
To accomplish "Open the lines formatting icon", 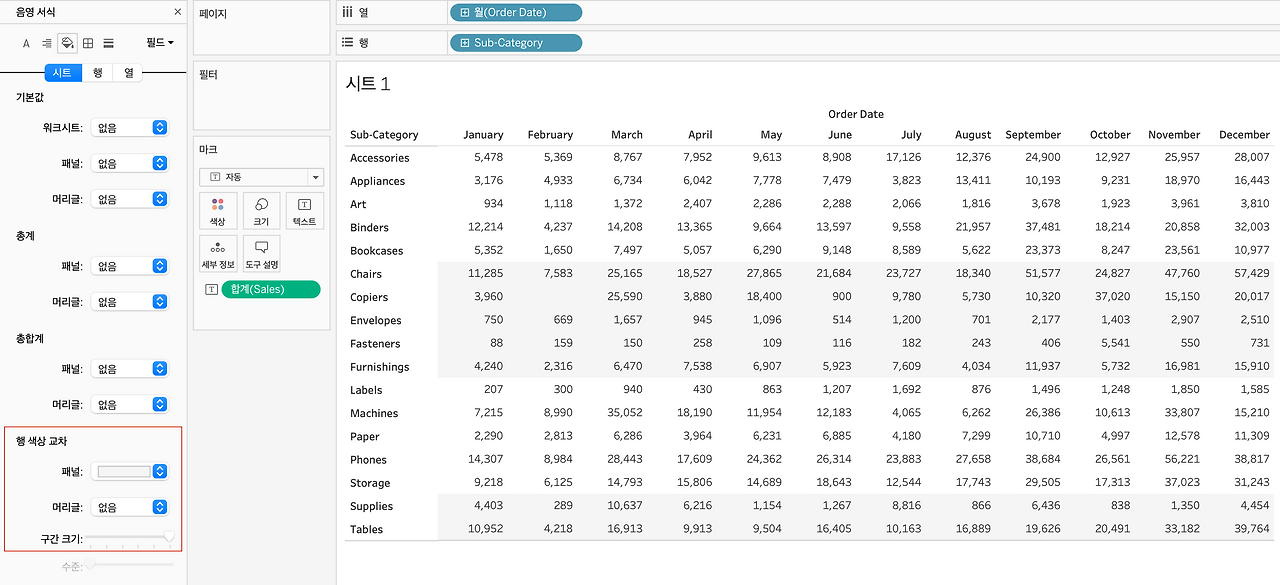I will click(108, 43).
